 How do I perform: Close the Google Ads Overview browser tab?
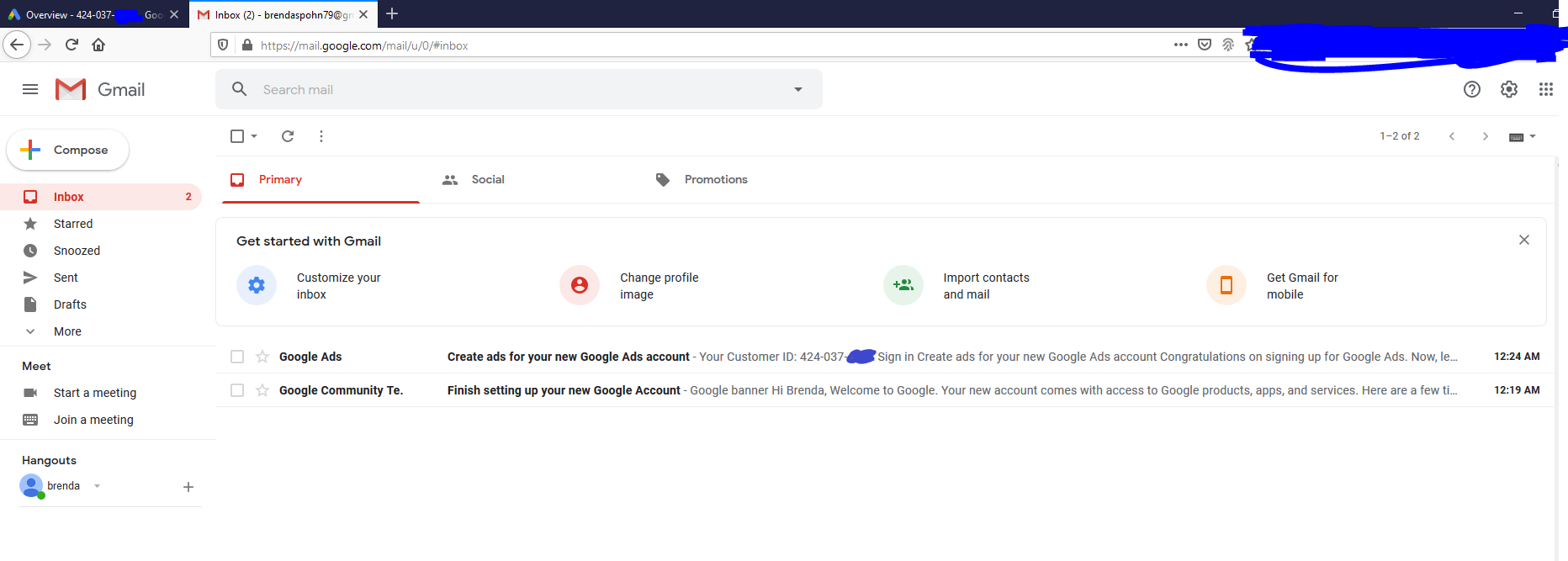[x=174, y=14]
